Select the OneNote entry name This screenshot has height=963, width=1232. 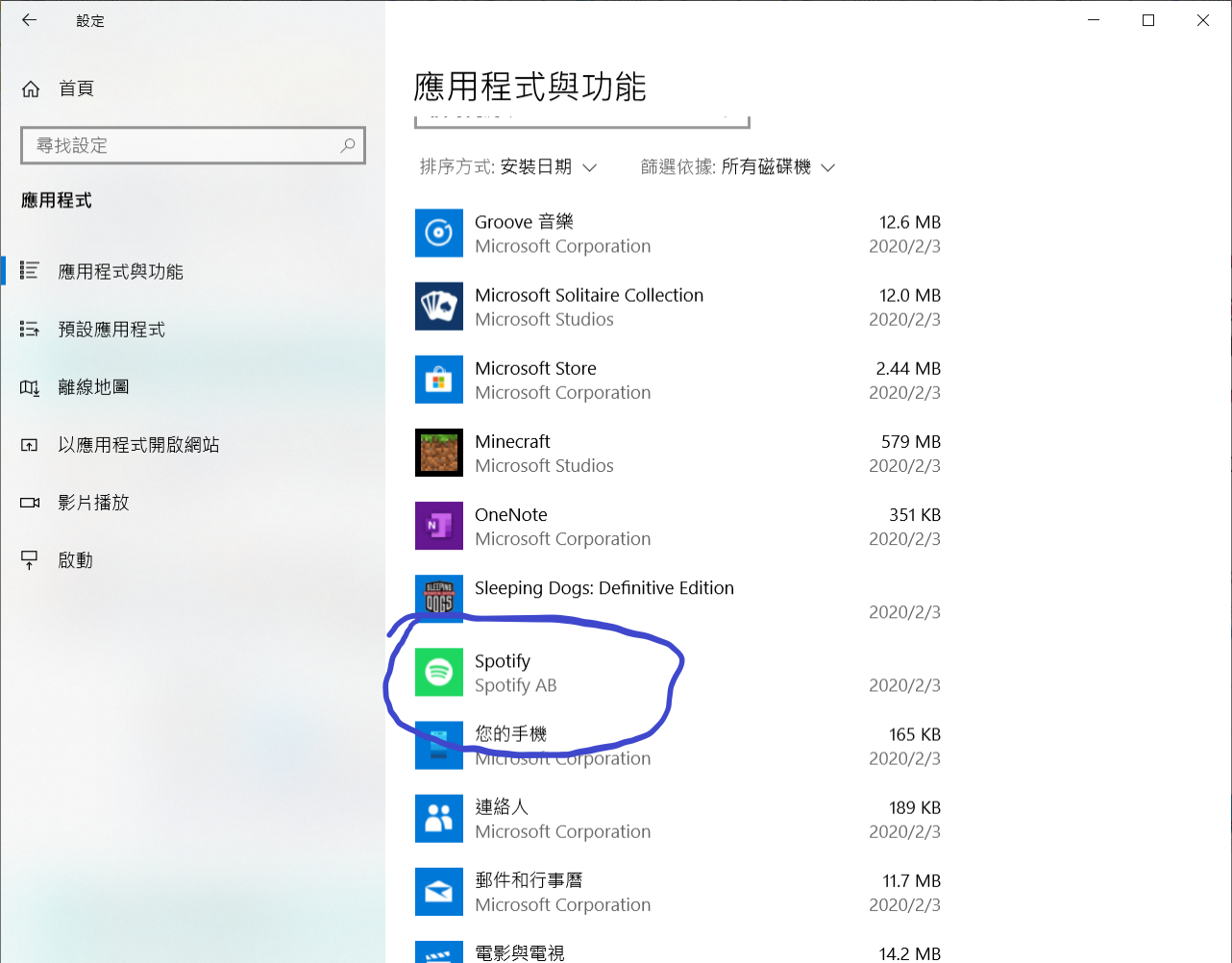tap(511, 514)
